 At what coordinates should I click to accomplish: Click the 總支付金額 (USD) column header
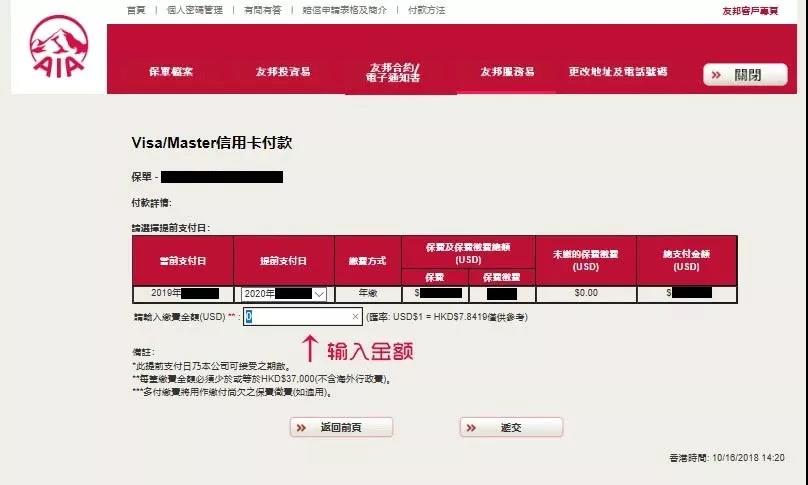[x=687, y=261]
